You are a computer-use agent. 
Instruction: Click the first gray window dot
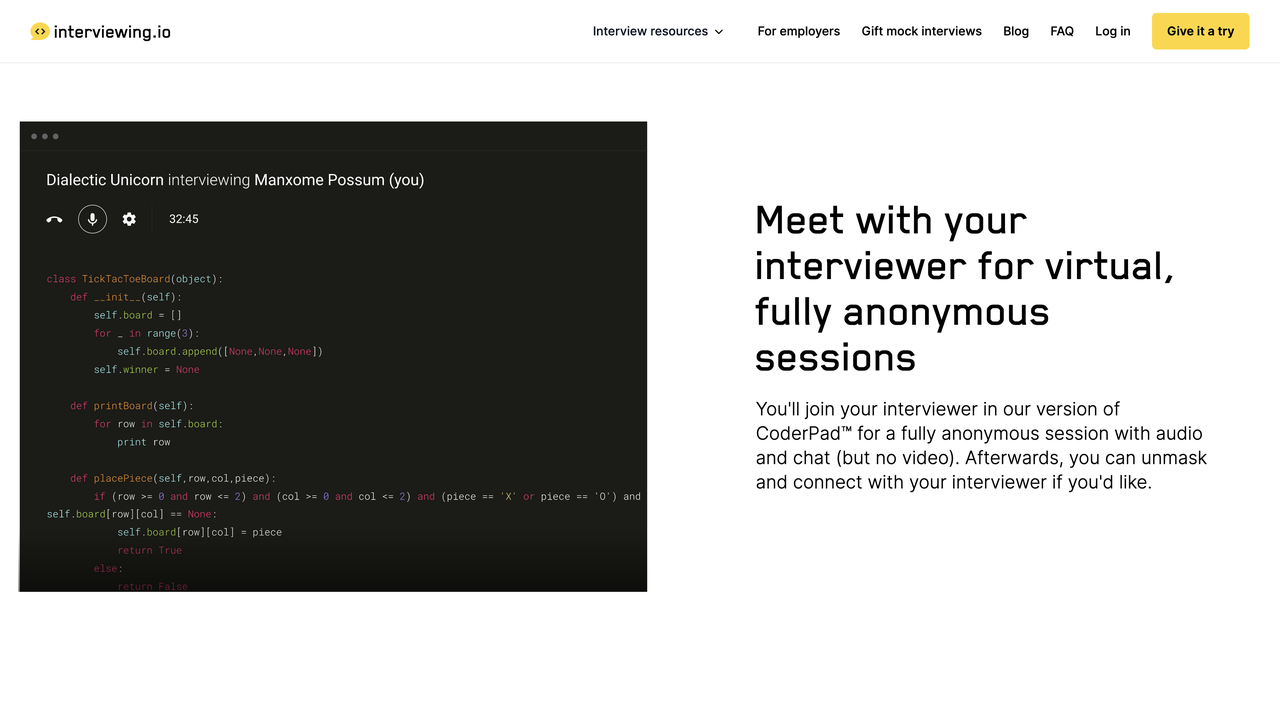click(x=34, y=136)
